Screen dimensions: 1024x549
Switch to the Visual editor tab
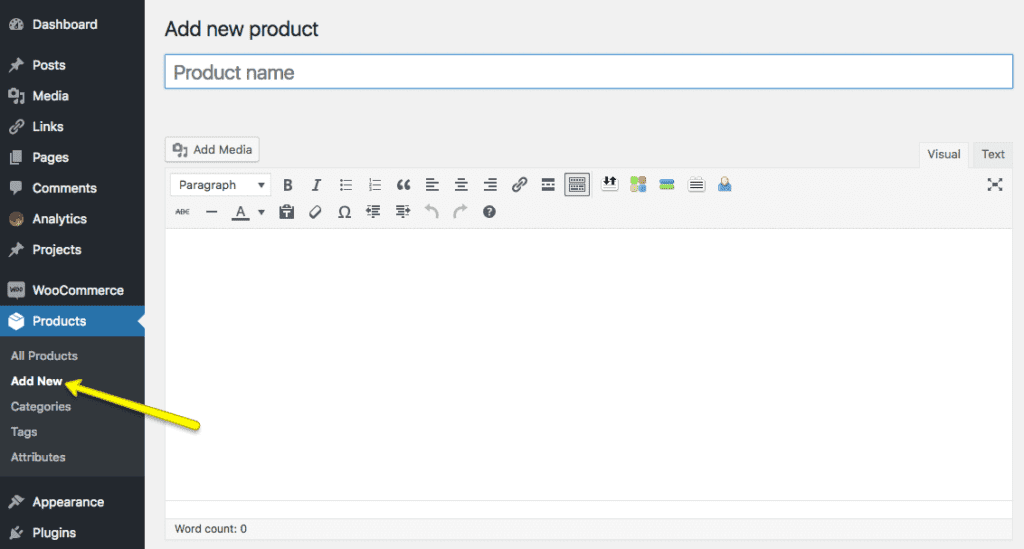click(944, 154)
